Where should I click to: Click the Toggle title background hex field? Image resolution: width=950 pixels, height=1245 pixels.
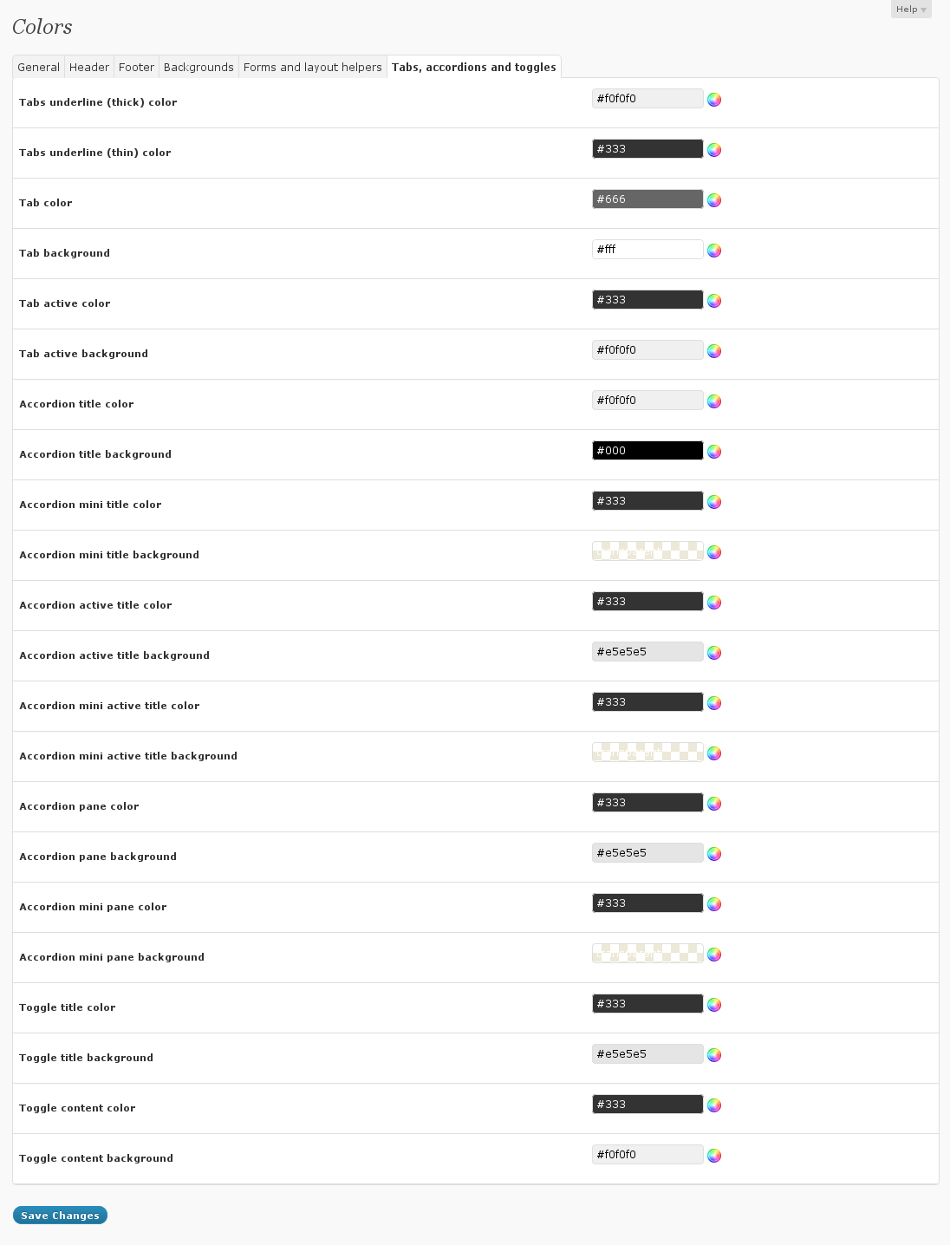click(x=647, y=1054)
